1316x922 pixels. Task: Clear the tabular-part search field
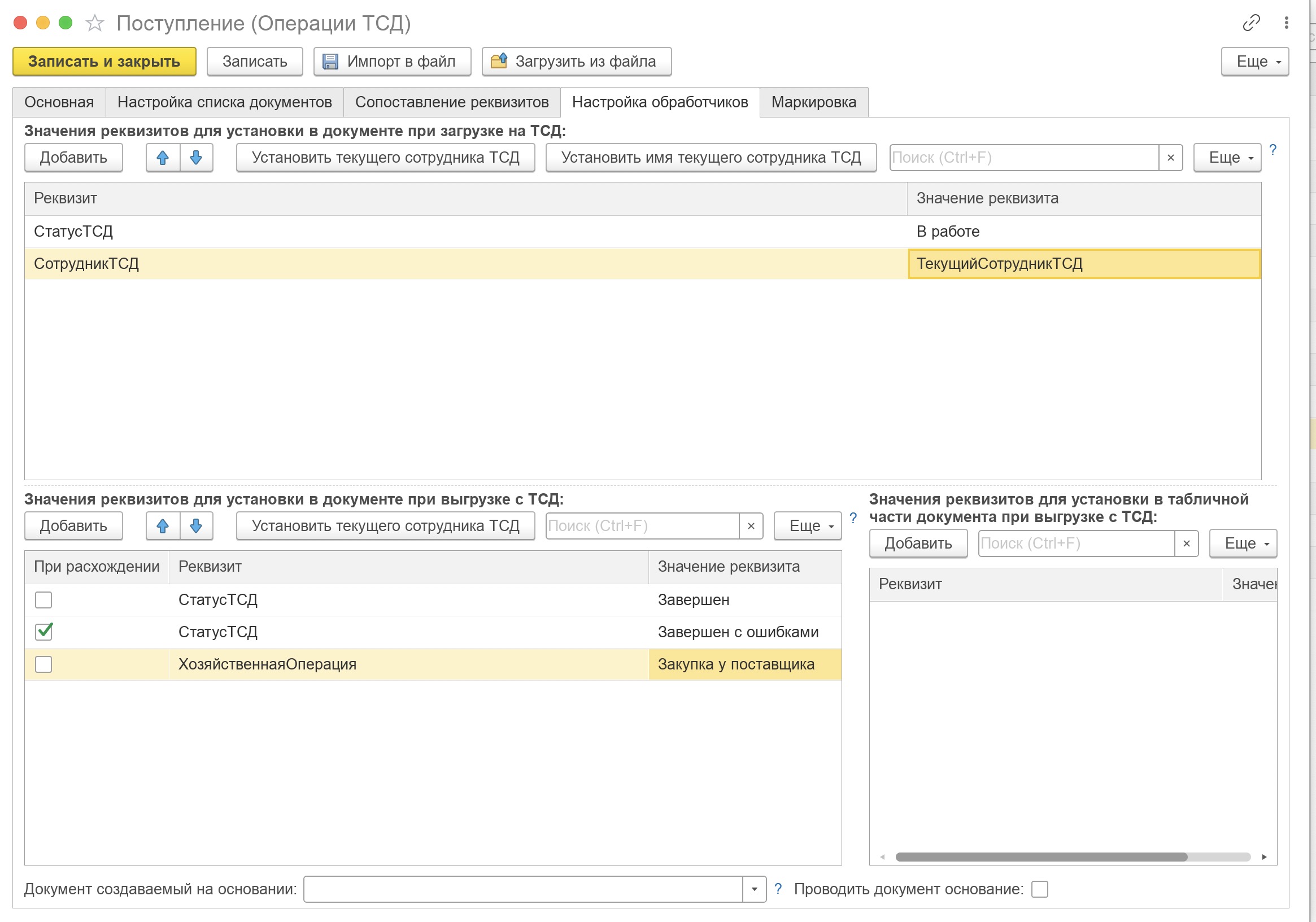pyautogui.click(x=1186, y=543)
